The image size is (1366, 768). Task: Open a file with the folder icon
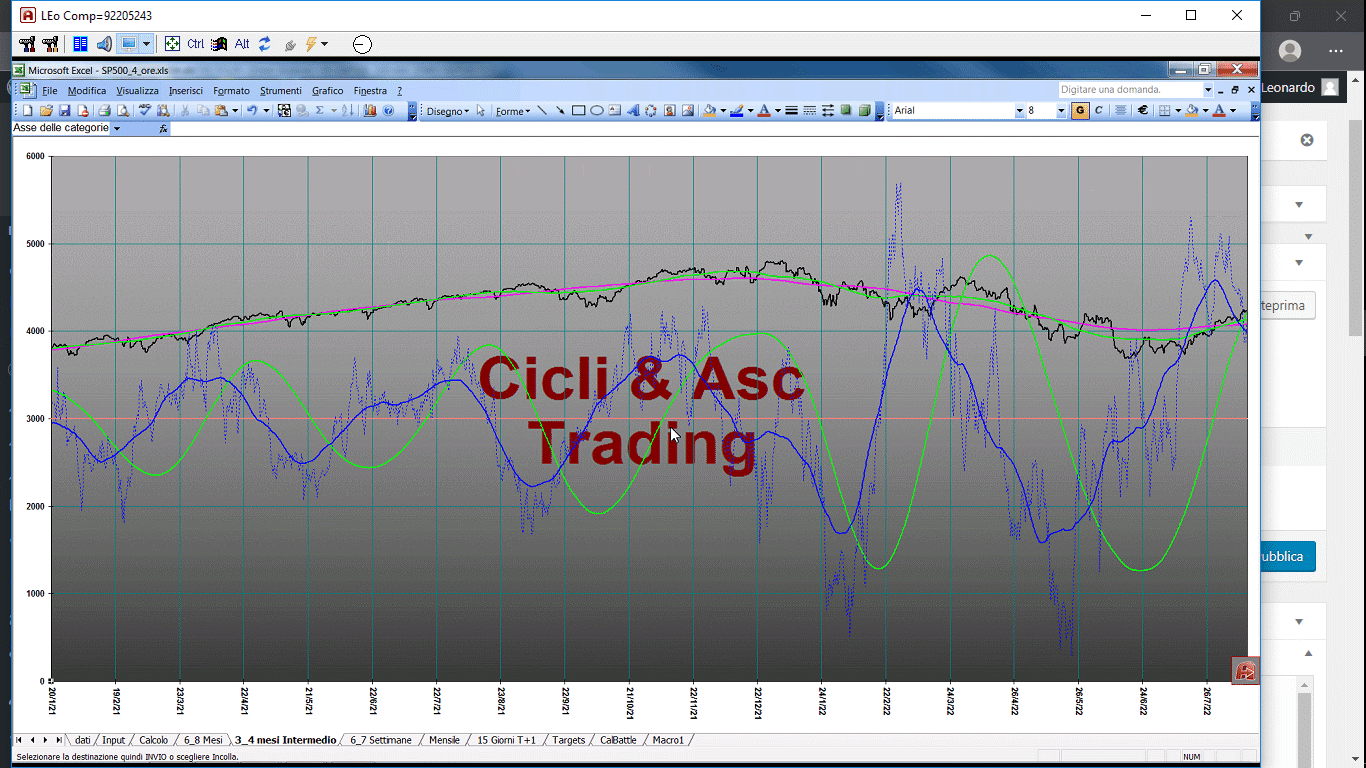pyautogui.click(x=46, y=110)
